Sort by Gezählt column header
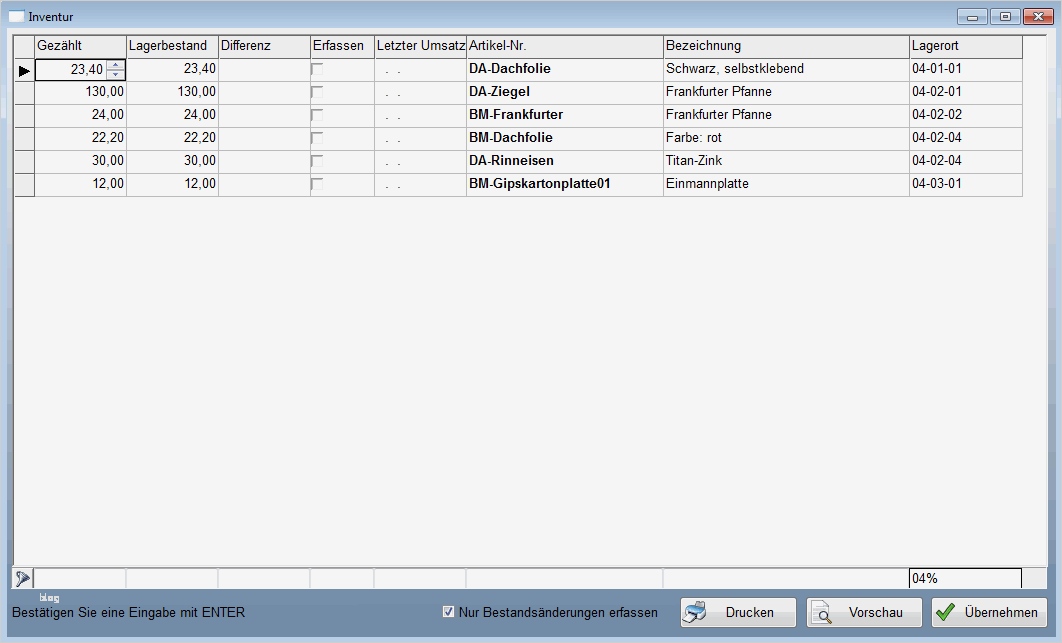This screenshot has width=1062, height=643. pos(81,46)
